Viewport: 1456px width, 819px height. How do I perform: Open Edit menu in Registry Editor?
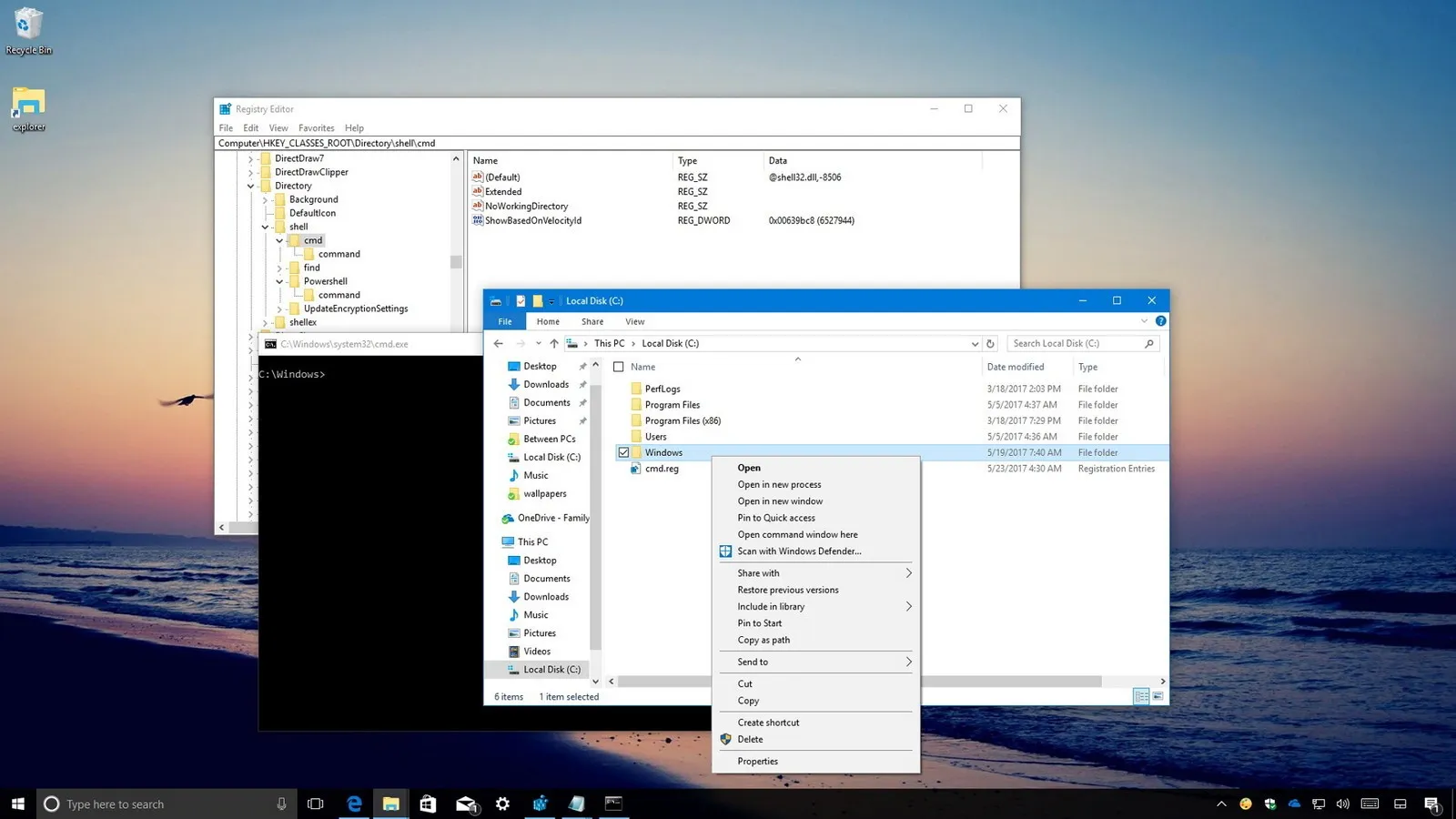[x=250, y=128]
